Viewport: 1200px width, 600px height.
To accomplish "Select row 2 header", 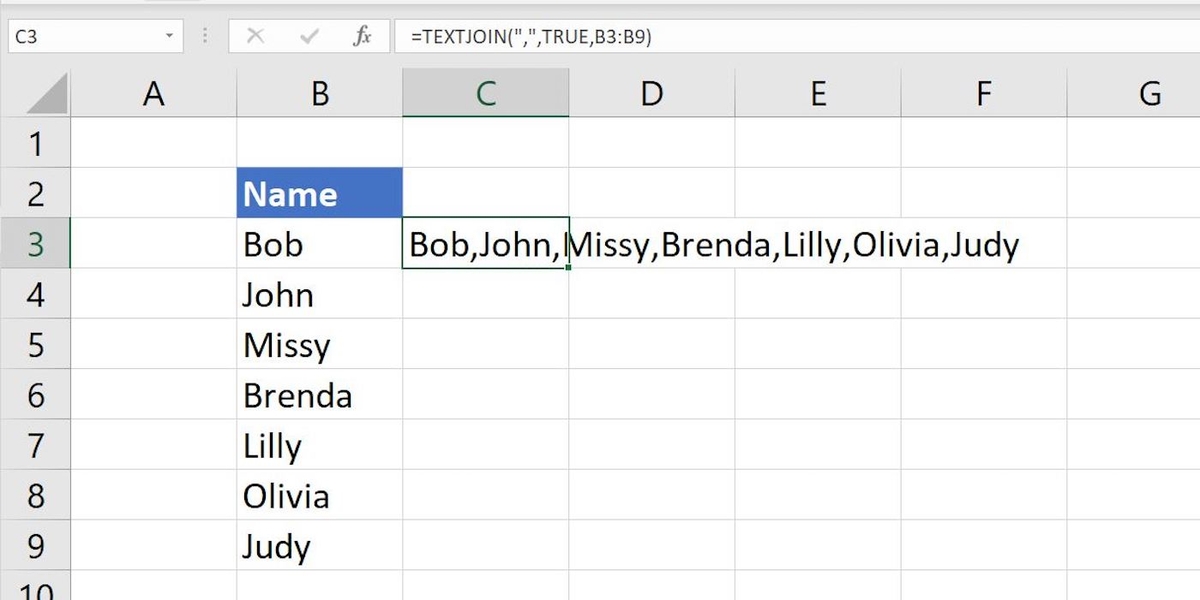I will 36,194.
